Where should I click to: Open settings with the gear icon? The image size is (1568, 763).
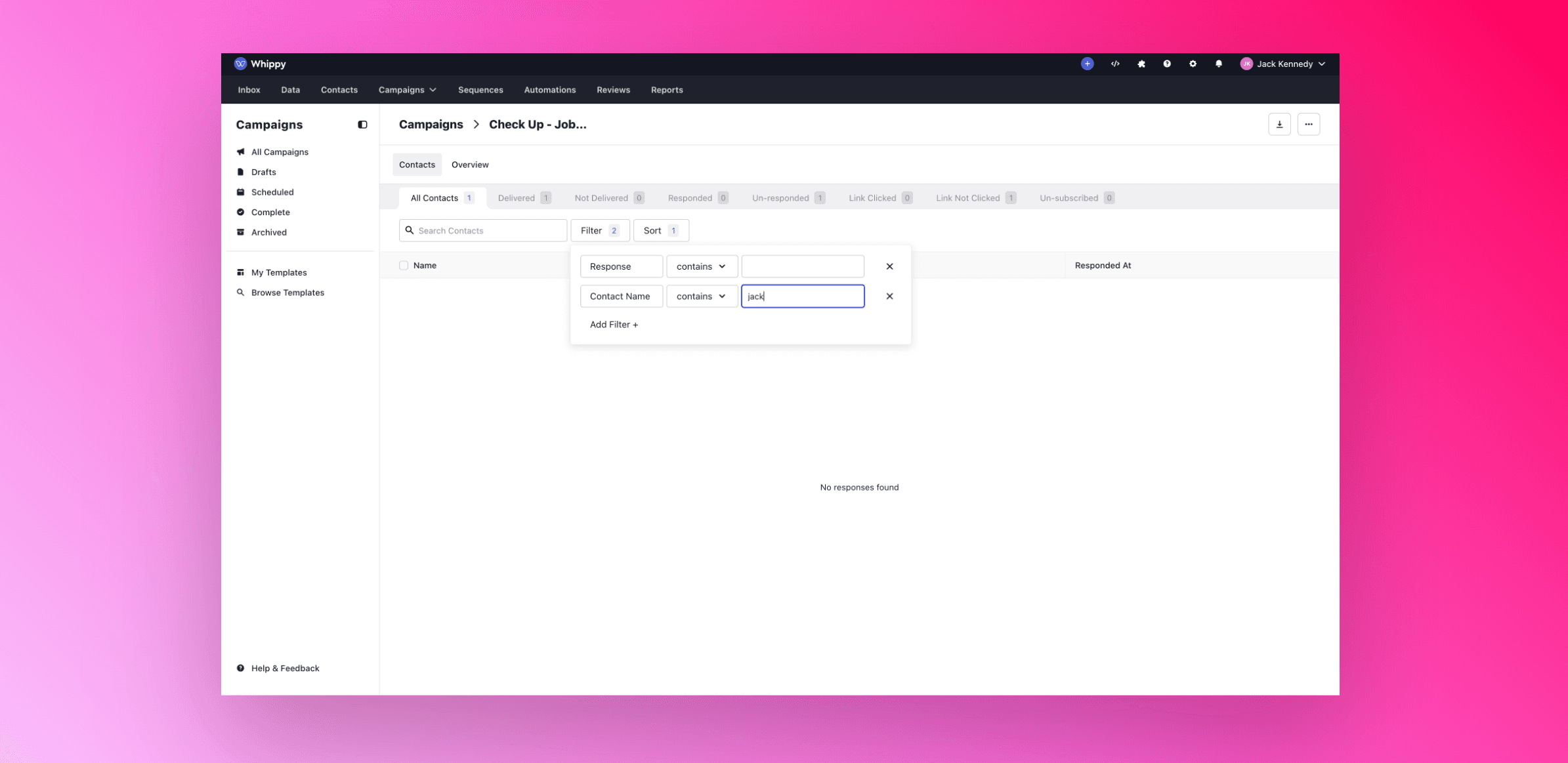click(1193, 64)
